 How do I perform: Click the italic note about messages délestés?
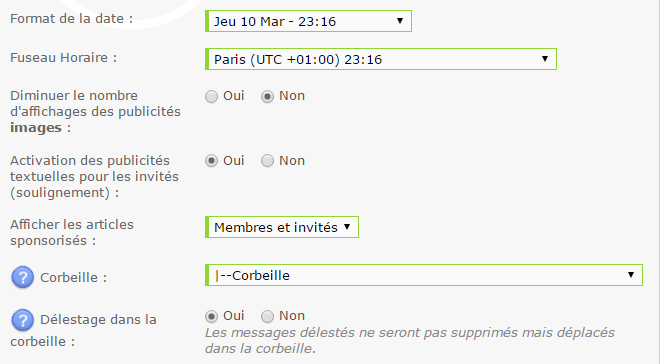point(410,340)
